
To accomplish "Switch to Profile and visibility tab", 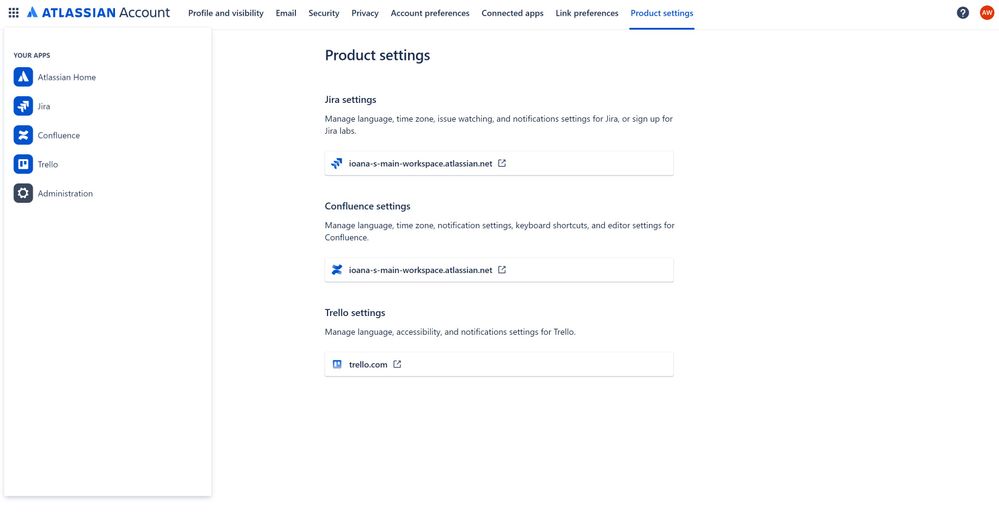I will click(226, 13).
